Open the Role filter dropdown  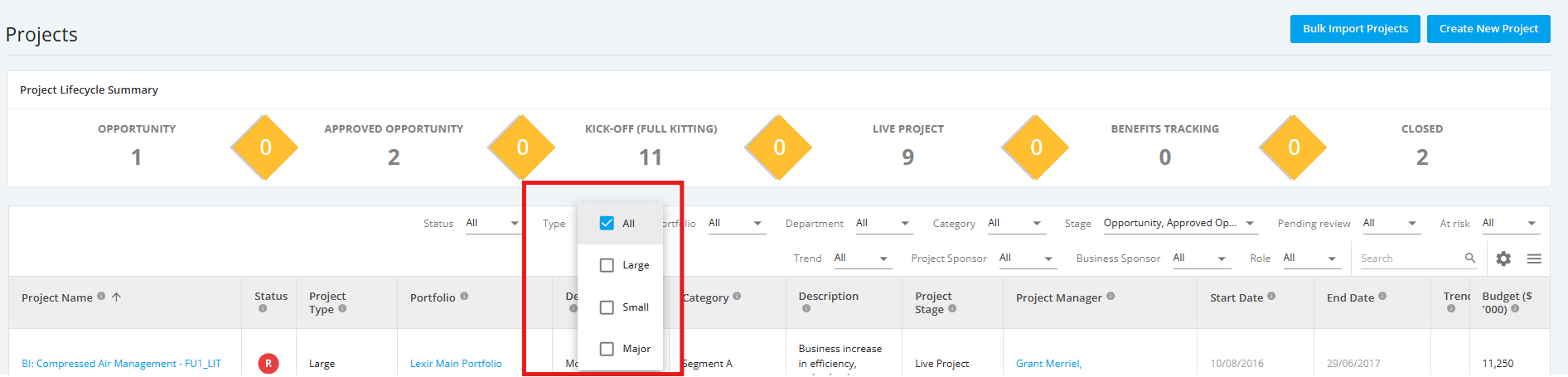(1311, 258)
